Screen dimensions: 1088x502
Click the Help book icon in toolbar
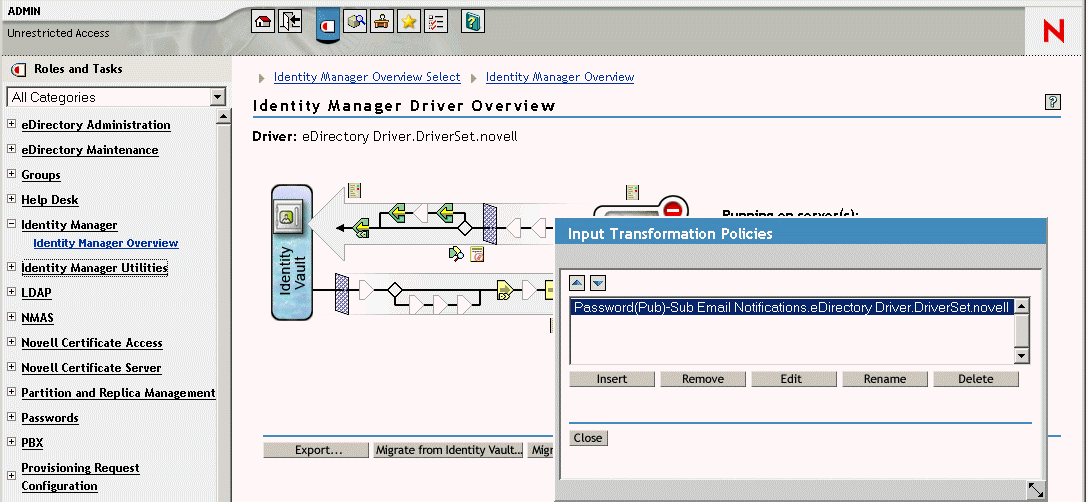[x=473, y=21]
